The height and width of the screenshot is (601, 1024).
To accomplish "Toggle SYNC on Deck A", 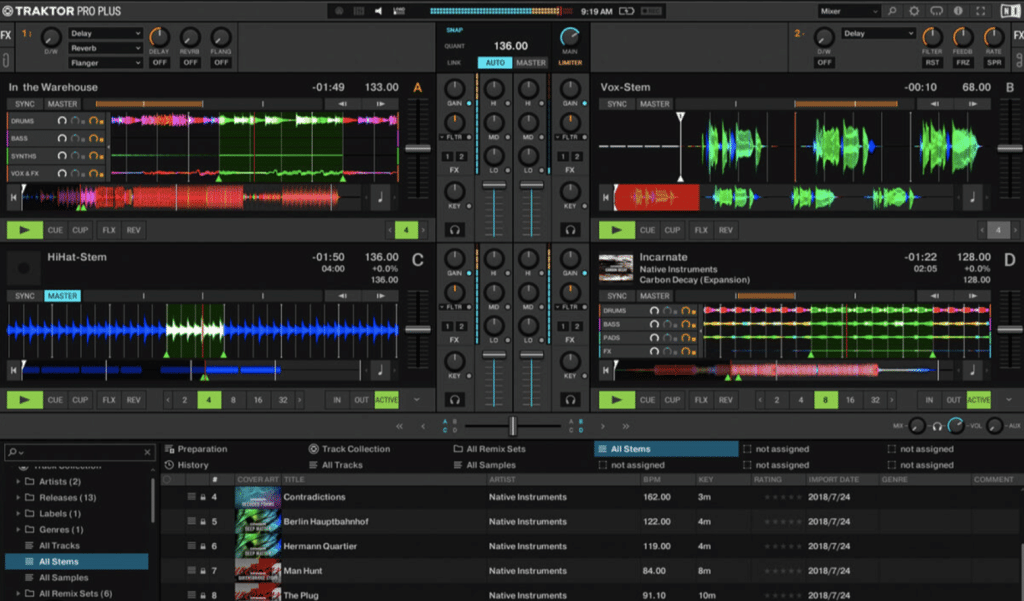I will click(25, 104).
